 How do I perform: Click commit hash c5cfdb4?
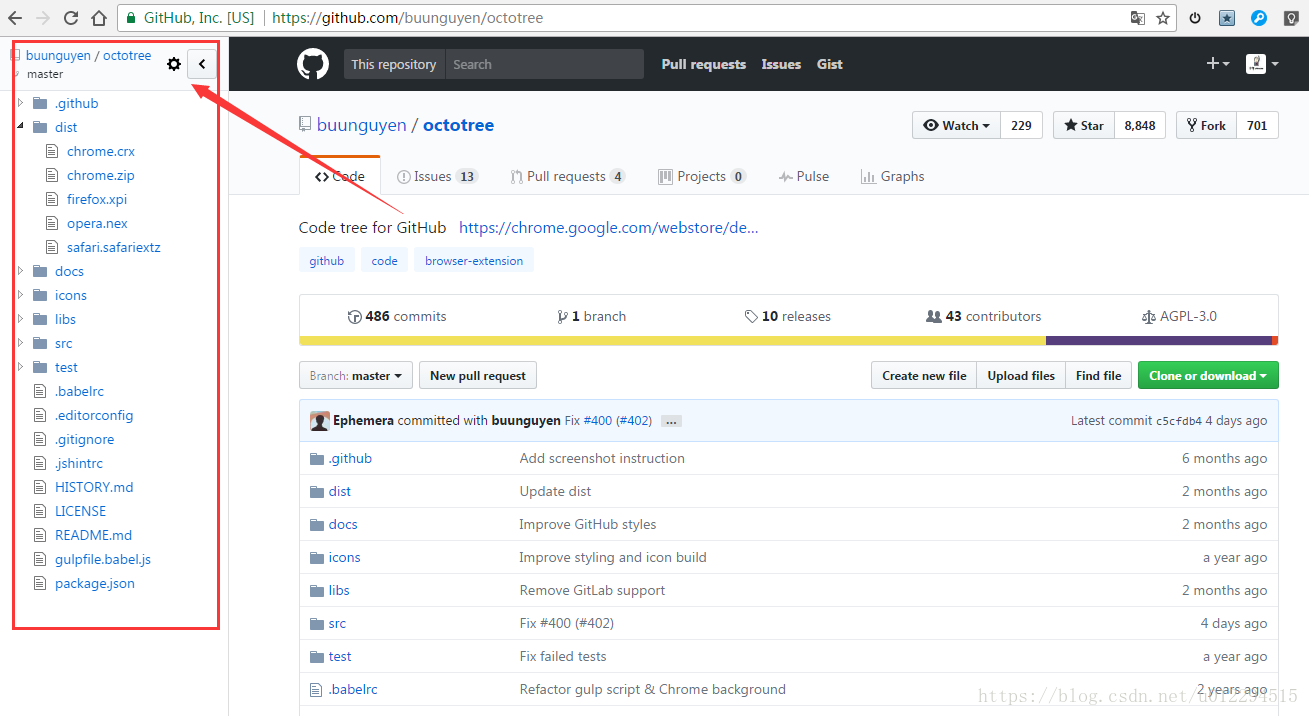(x=1179, y=421)
